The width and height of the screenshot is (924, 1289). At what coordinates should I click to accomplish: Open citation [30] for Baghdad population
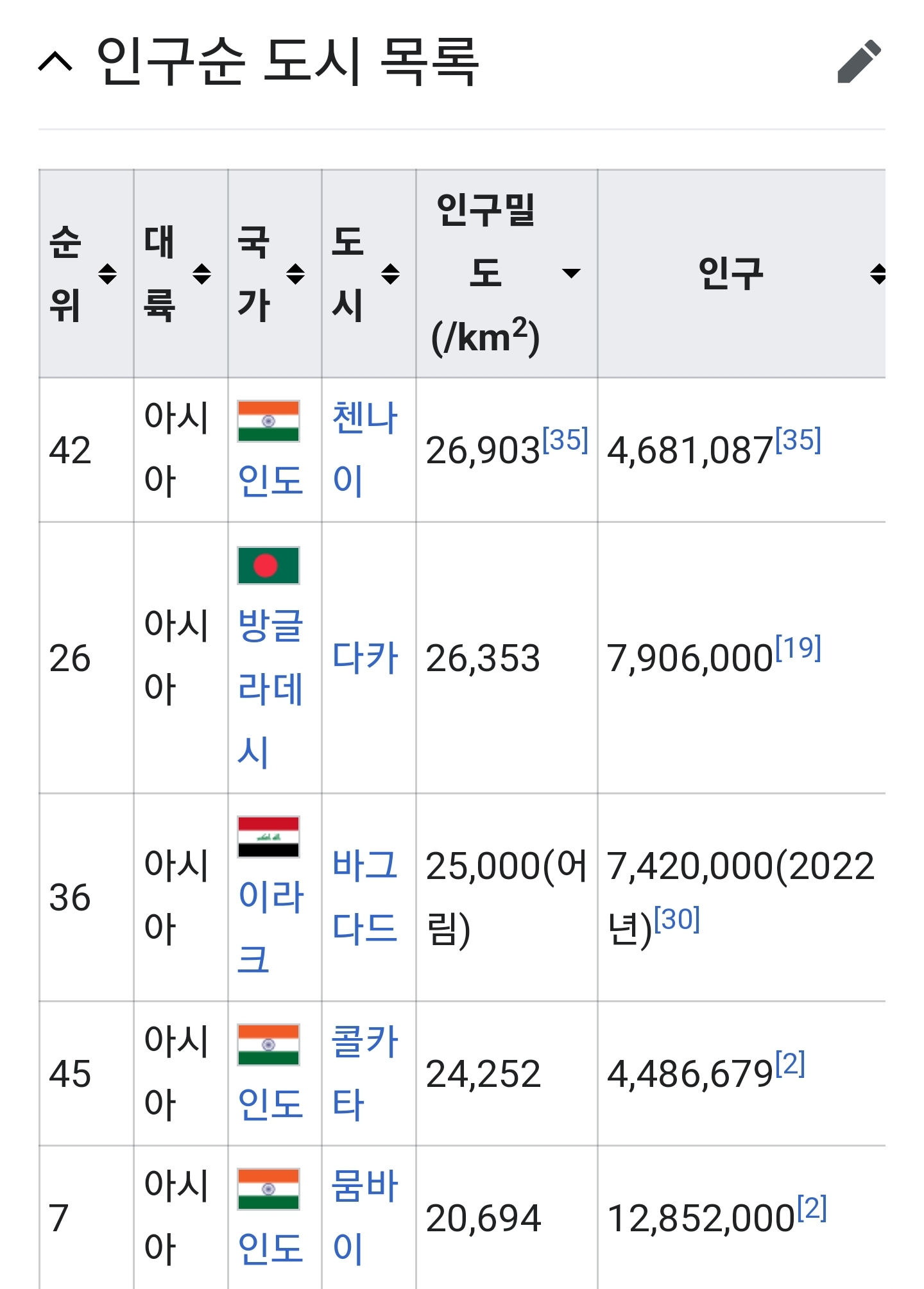677,919
